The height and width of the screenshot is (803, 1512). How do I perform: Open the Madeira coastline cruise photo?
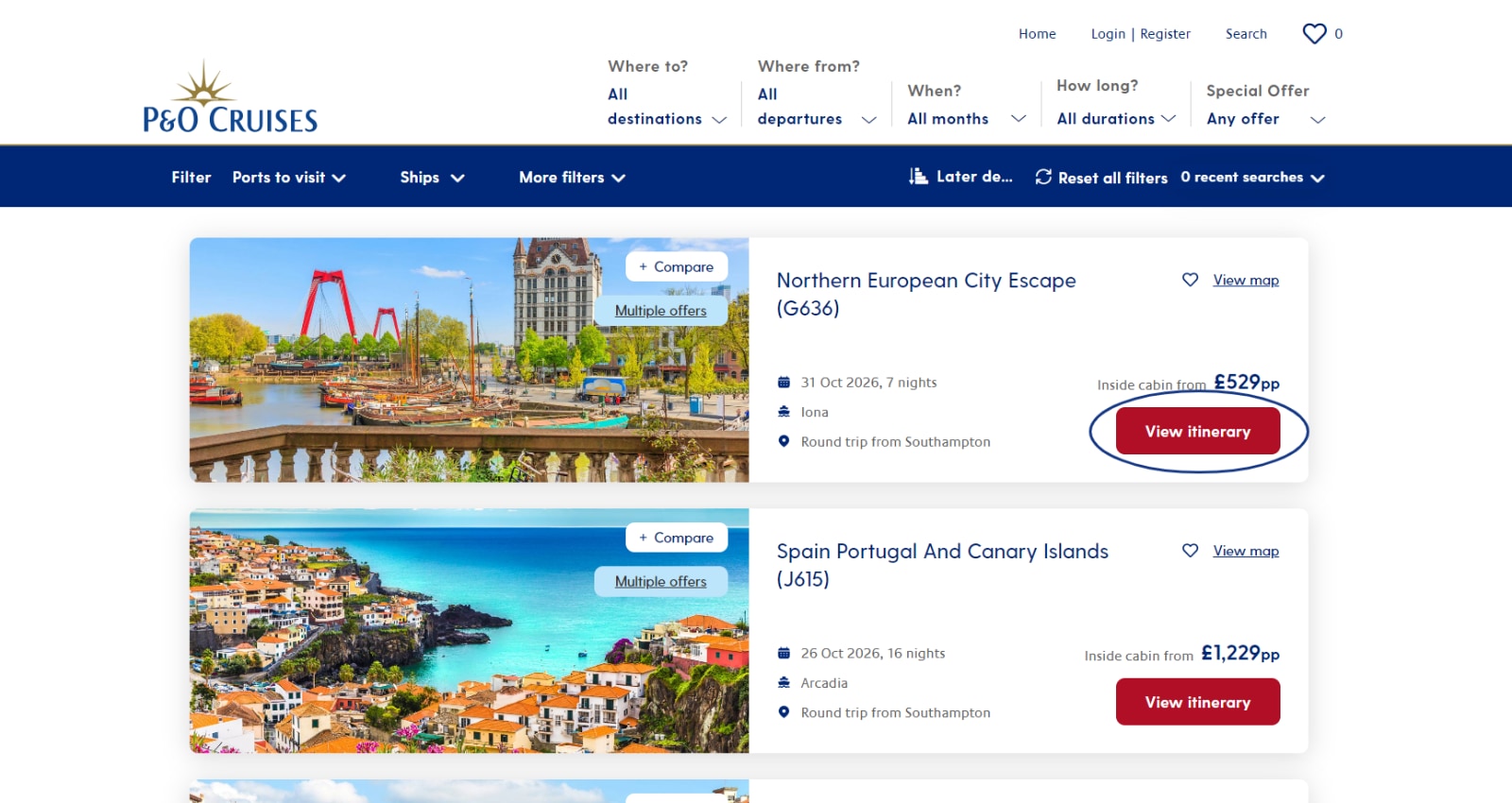pyautogui.click(x=469, y=631)
